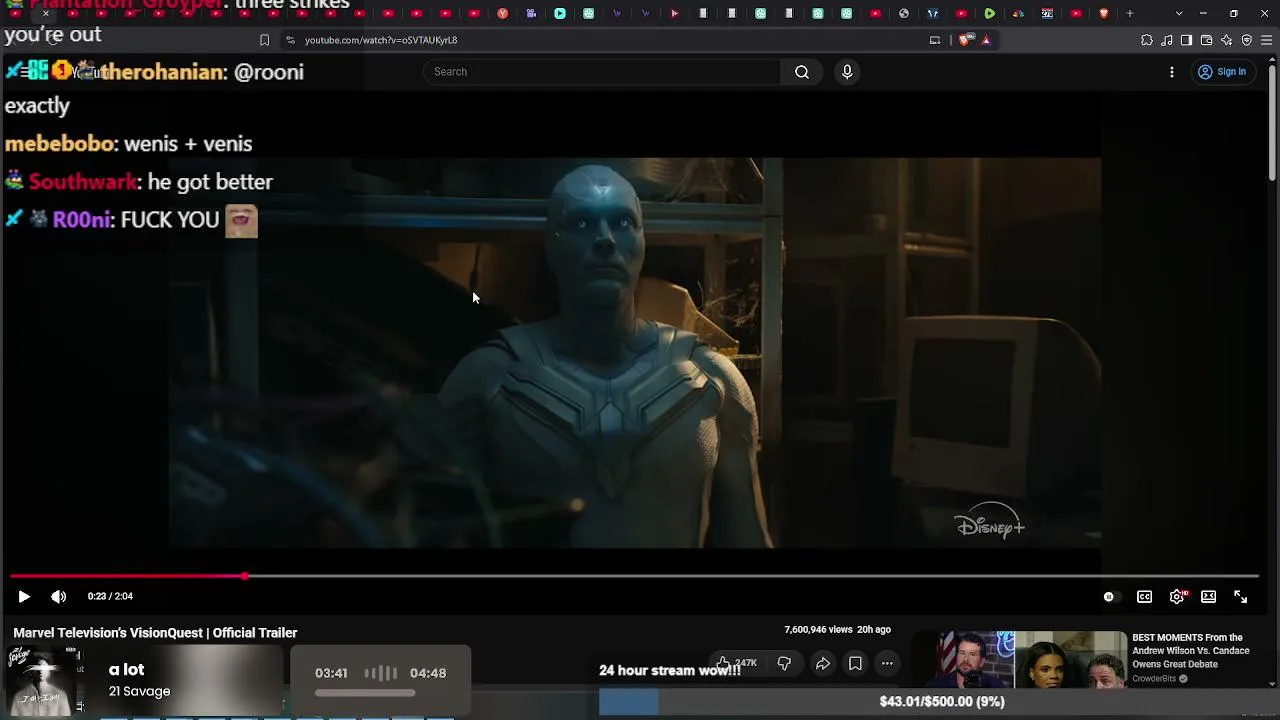1280x720 pixels.
Task: Click chat username 'mebebobo'
Action: point(60,144)
